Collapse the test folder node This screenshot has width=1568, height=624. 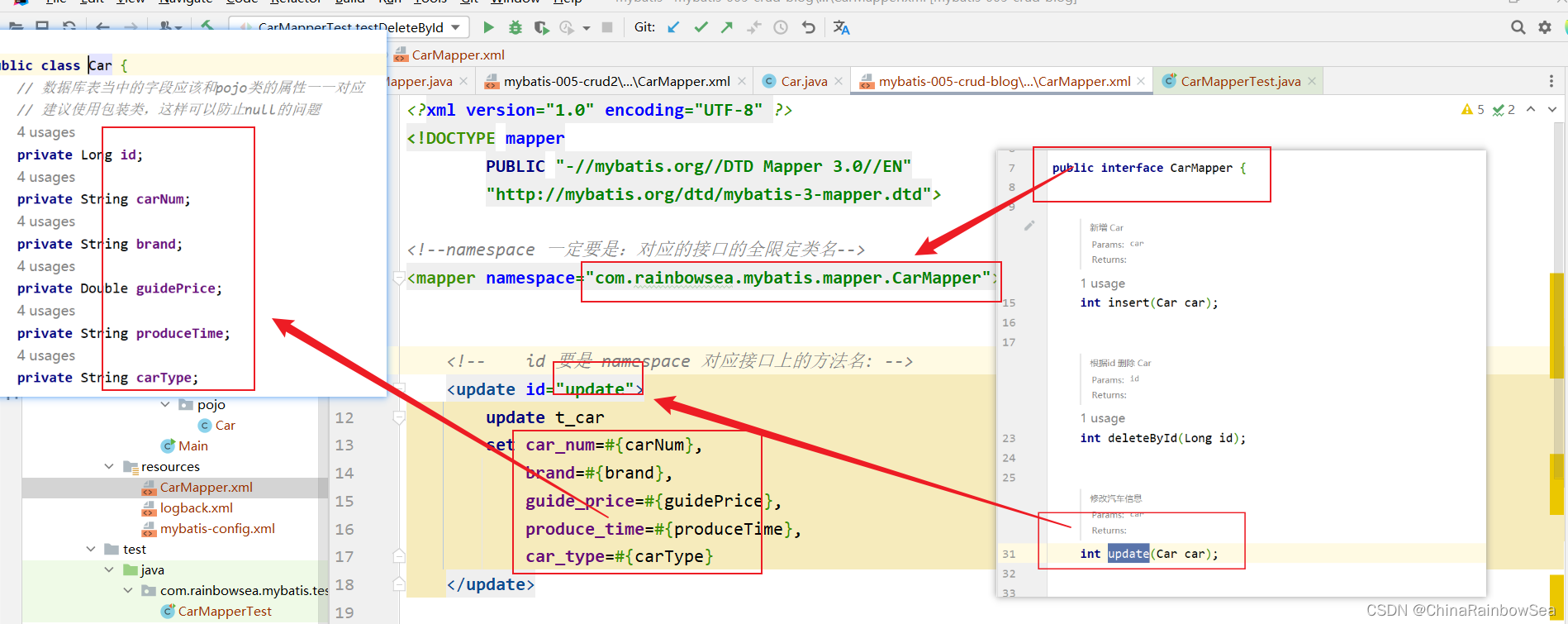[x=91, y=550]
